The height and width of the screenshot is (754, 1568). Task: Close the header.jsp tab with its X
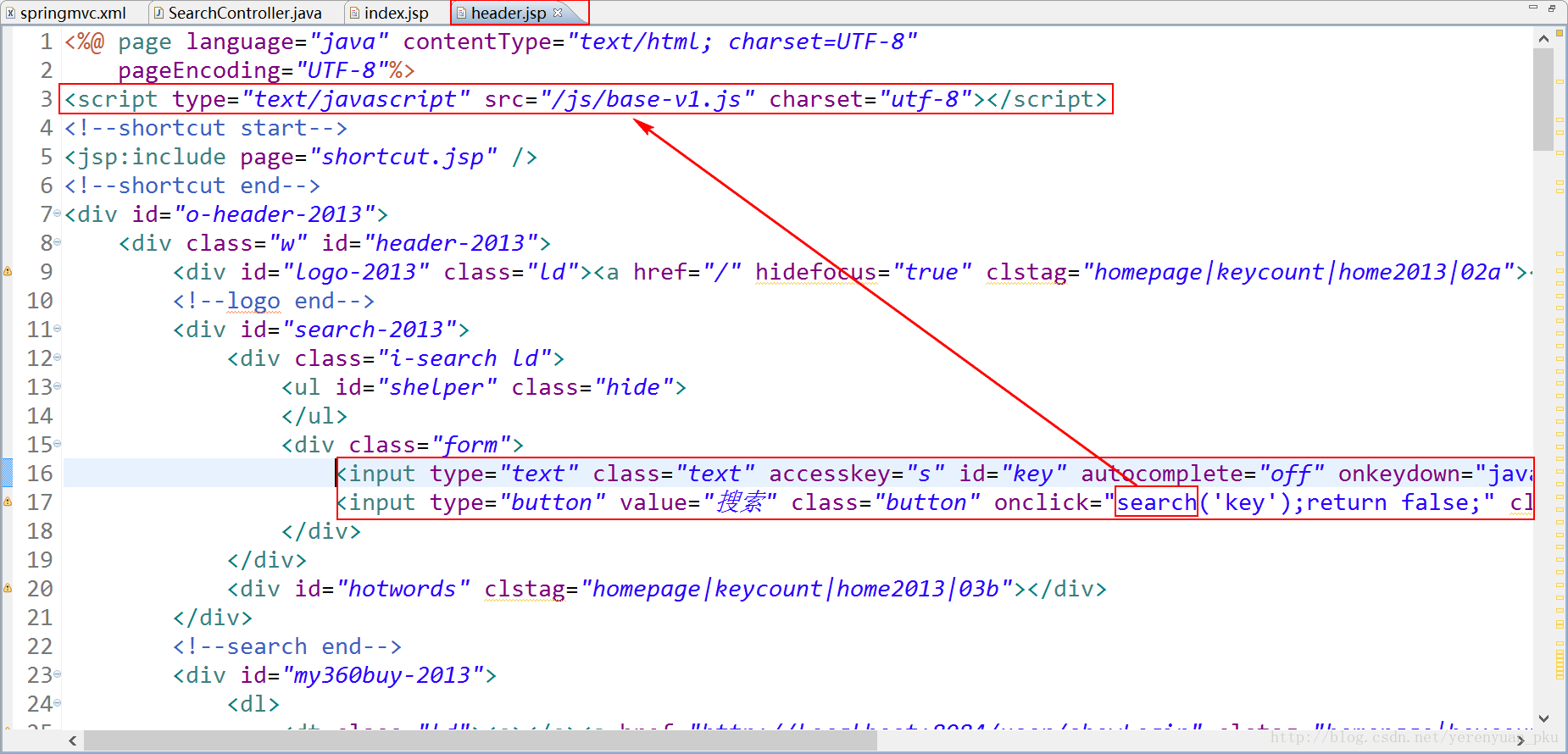tap(558, 12)
